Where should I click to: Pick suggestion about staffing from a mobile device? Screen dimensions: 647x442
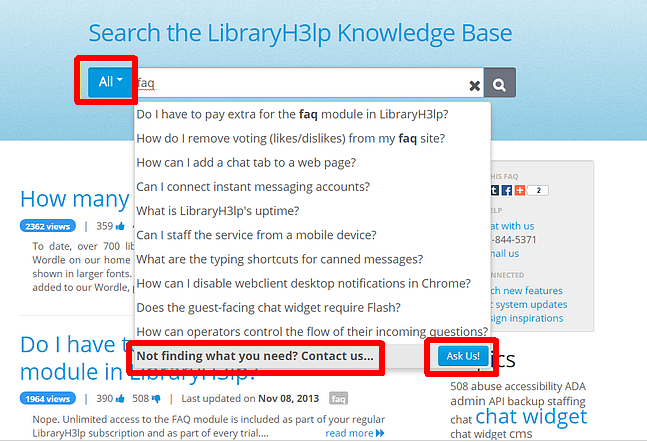256,235
